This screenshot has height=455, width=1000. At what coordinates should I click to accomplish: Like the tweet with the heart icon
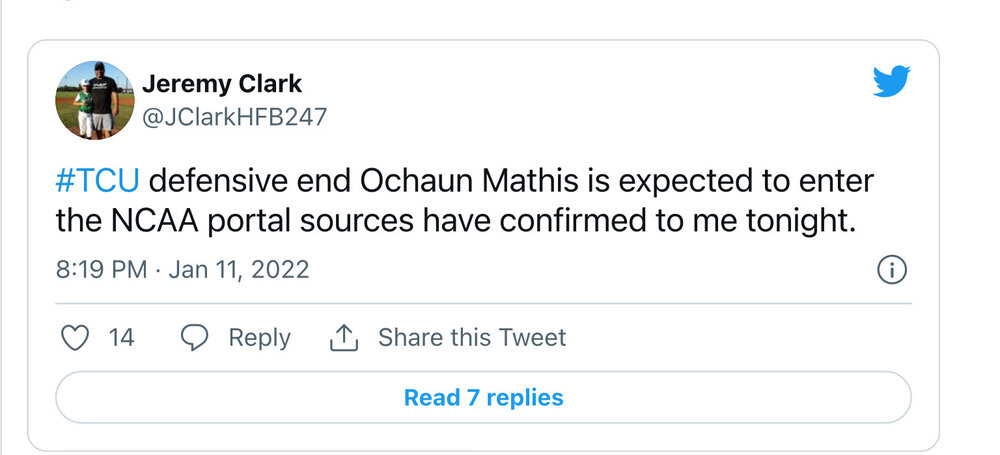[x=76, y=338]
